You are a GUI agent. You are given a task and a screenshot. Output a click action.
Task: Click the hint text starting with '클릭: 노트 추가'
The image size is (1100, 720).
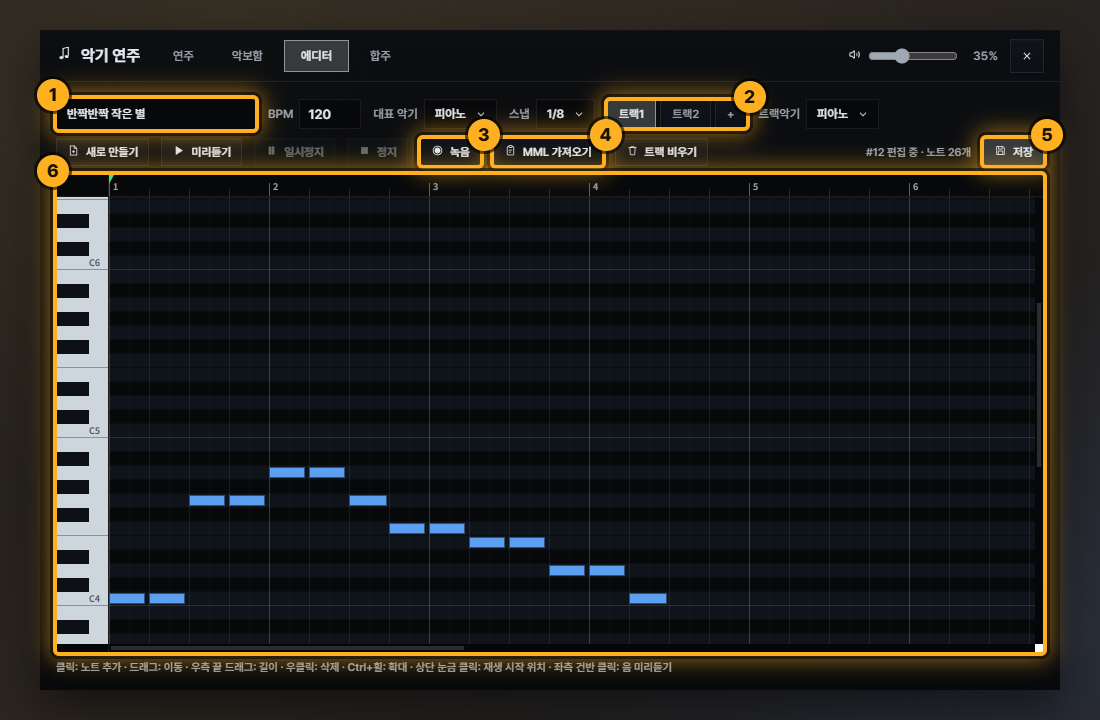click(x=363, y=667)
